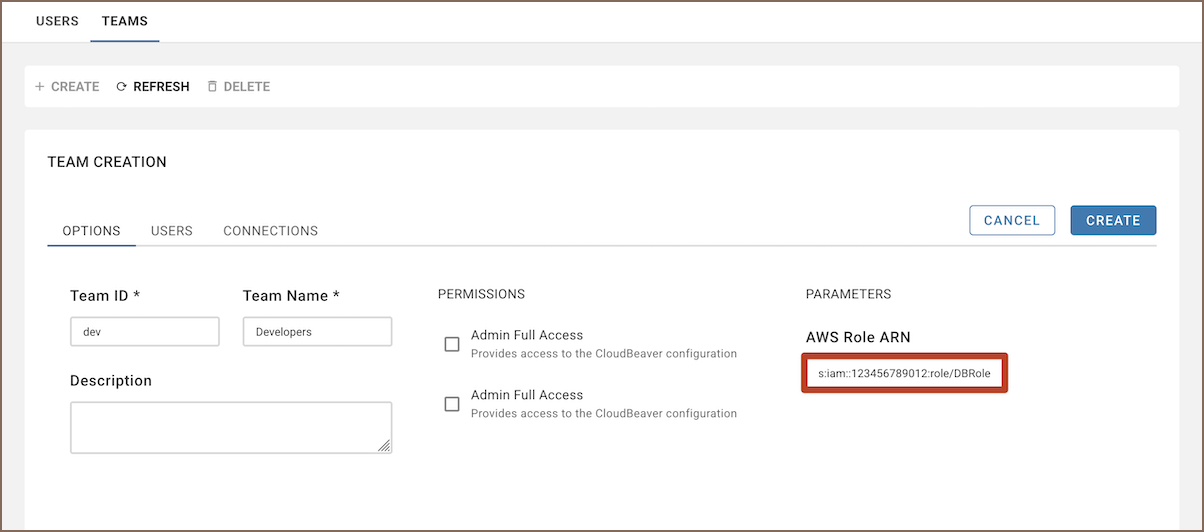The image size is (1204, 532).
Task: Enable the upper Admin Full Access checkbox
Action: [x=452, y=344]
